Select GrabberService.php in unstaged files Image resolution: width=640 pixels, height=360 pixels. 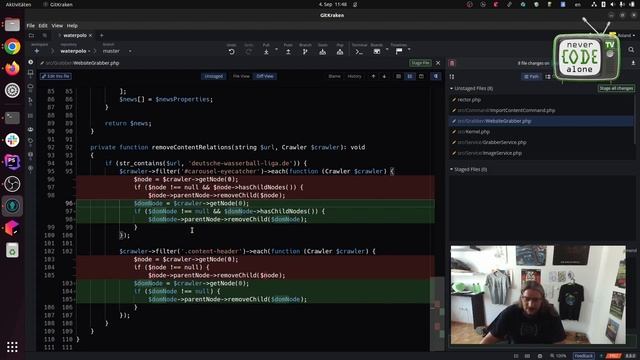(x=541, y=142)
